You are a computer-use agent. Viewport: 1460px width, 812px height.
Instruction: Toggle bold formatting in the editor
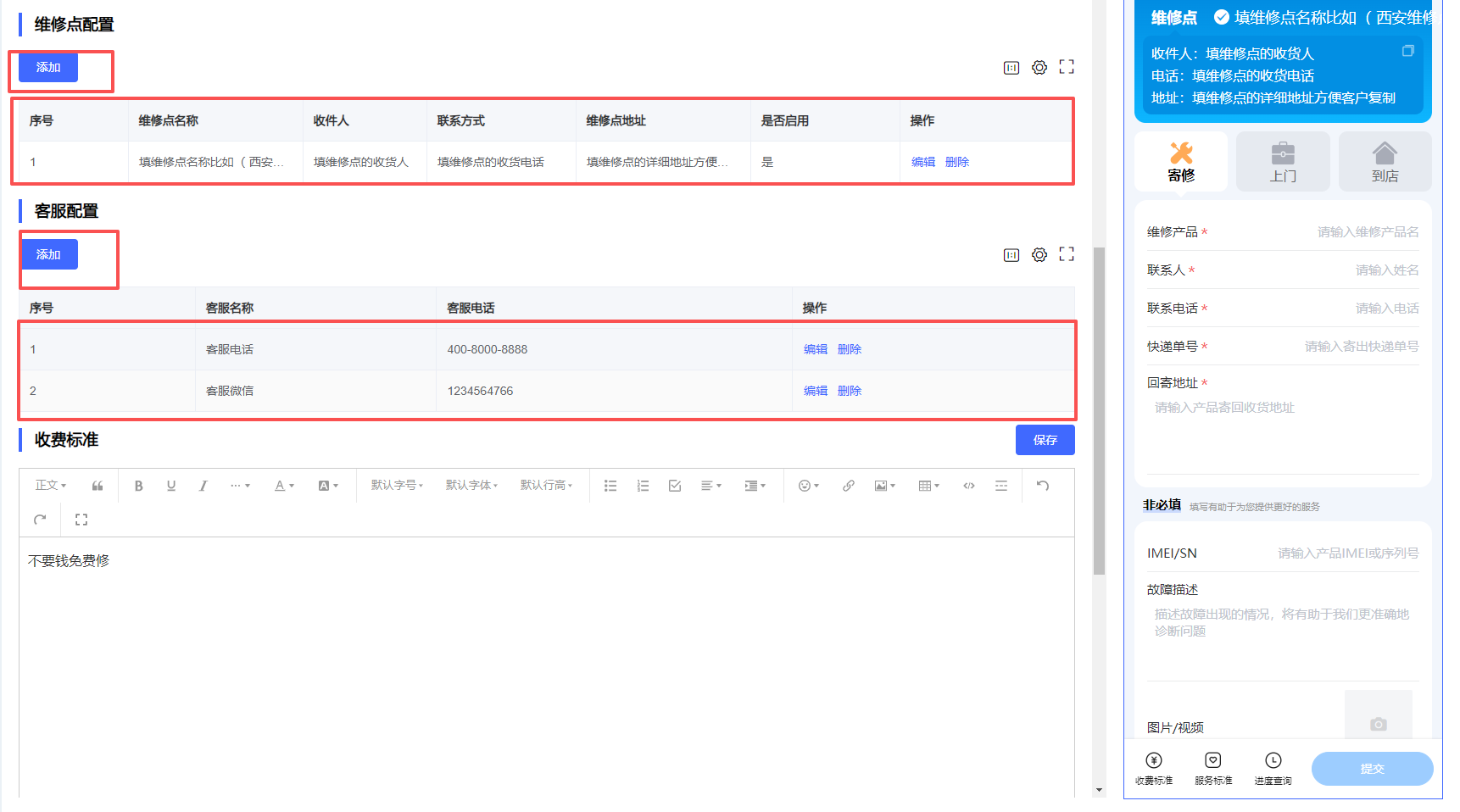pyautogui.click(x=138, y=486)
